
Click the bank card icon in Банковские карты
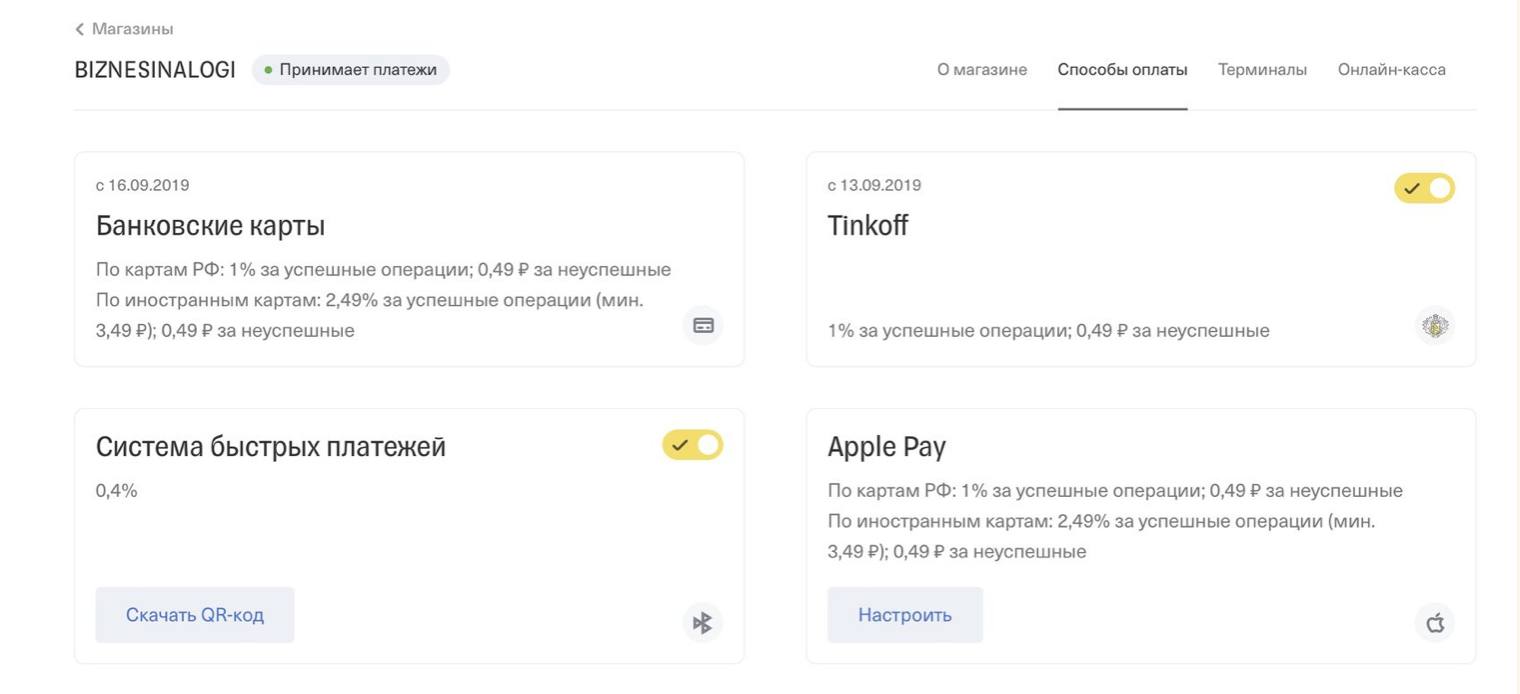[x=703, y=326]
